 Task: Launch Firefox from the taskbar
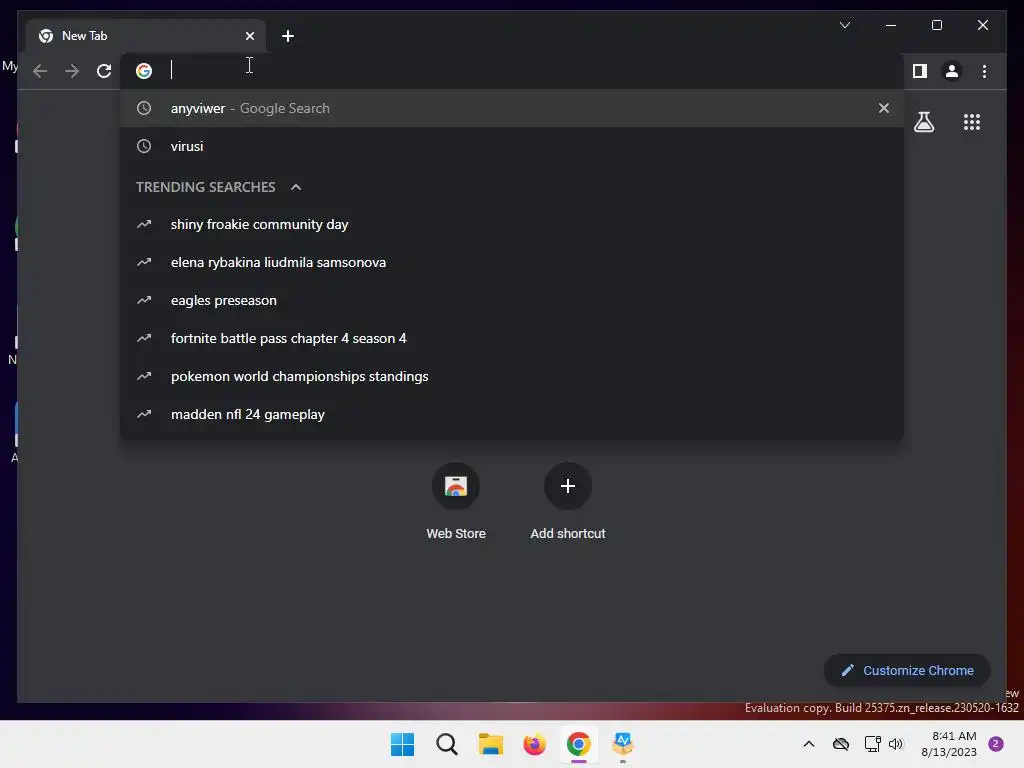(x=534, y=744)
